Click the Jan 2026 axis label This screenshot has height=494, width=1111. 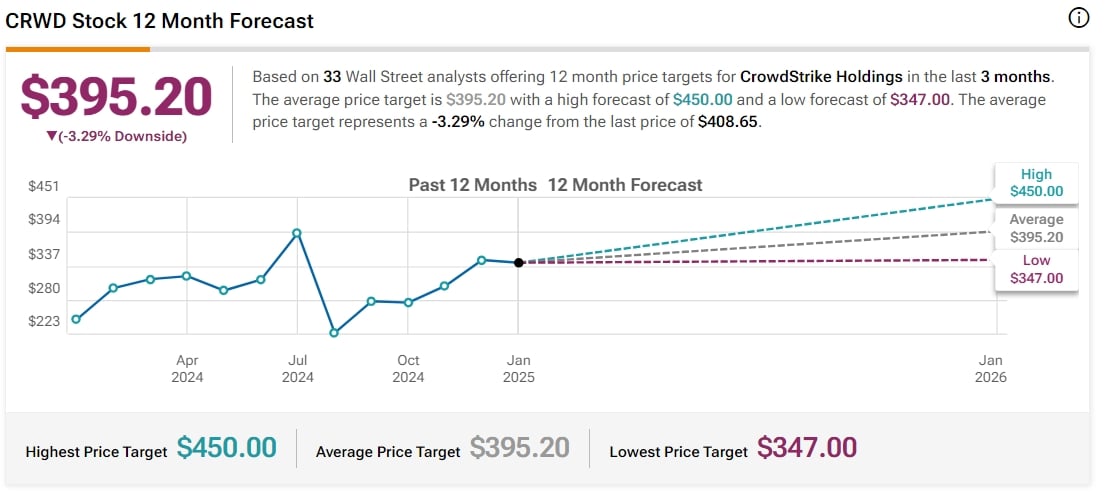[990, 368]
